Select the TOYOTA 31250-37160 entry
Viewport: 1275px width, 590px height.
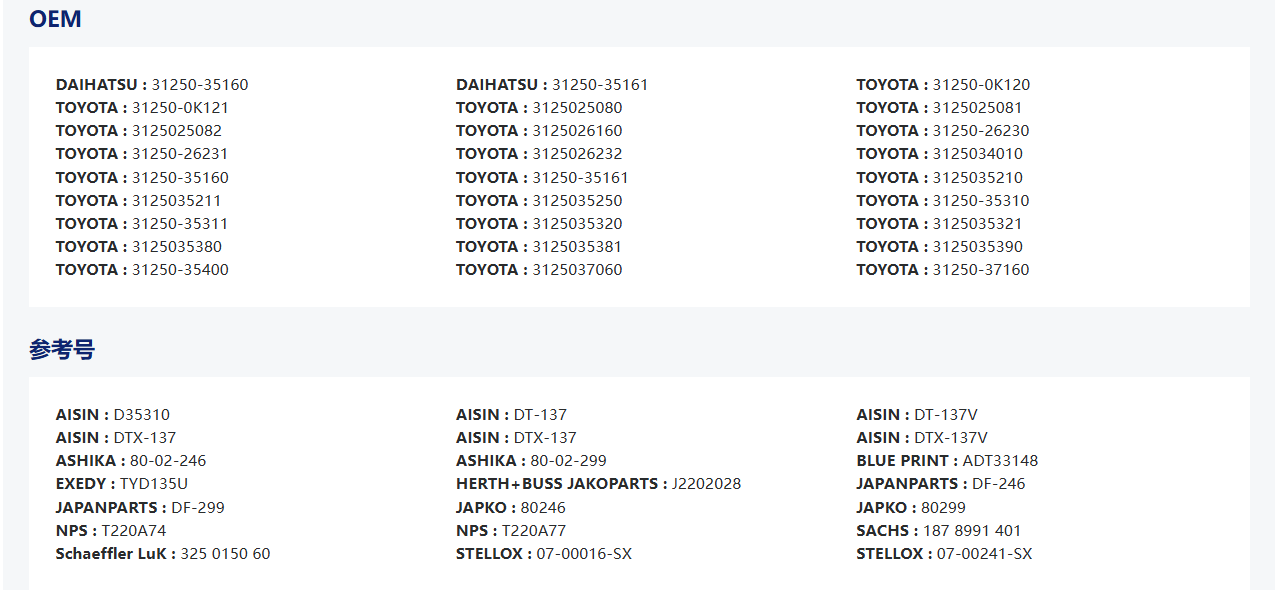942,270
